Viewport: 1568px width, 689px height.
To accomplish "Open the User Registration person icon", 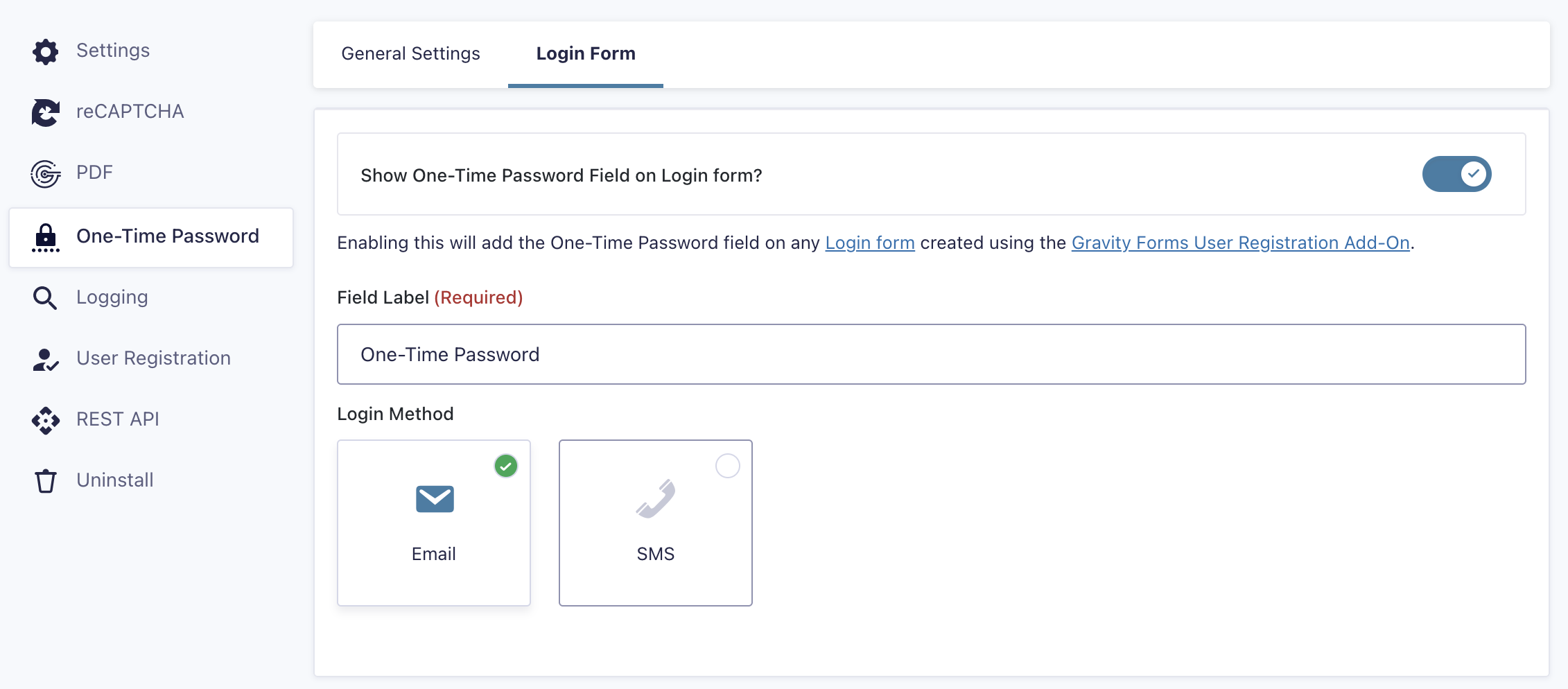I will tap(46, 359).
